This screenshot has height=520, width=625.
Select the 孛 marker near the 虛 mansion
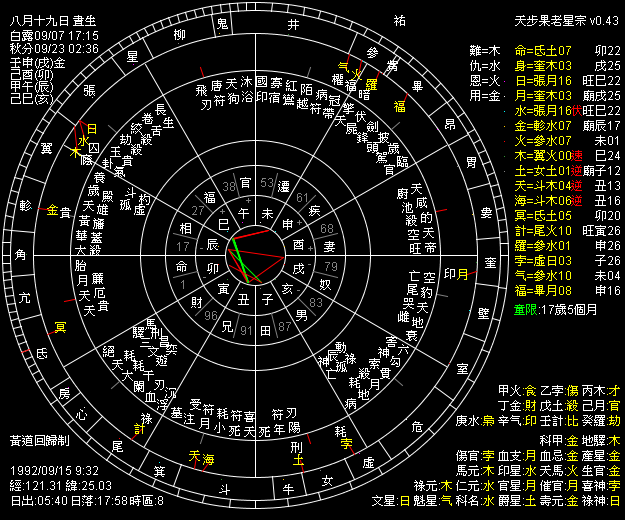pyautogui.click(x=347, y=442)
